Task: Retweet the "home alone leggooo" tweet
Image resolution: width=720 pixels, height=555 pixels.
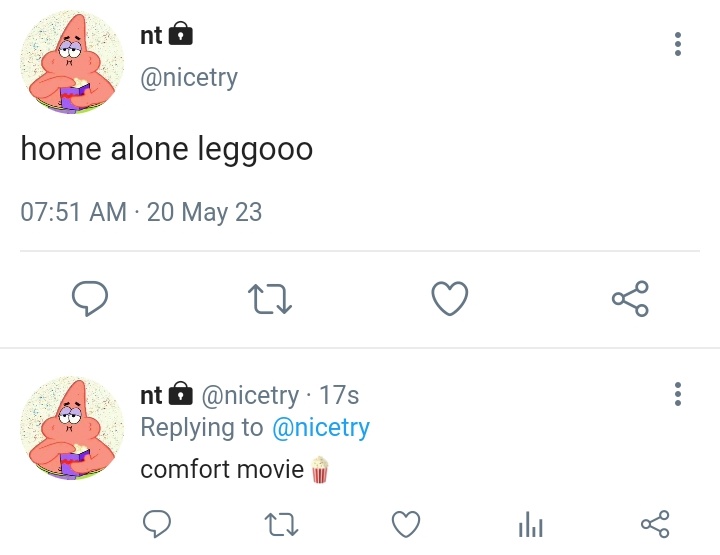Action: pos(270,299)
